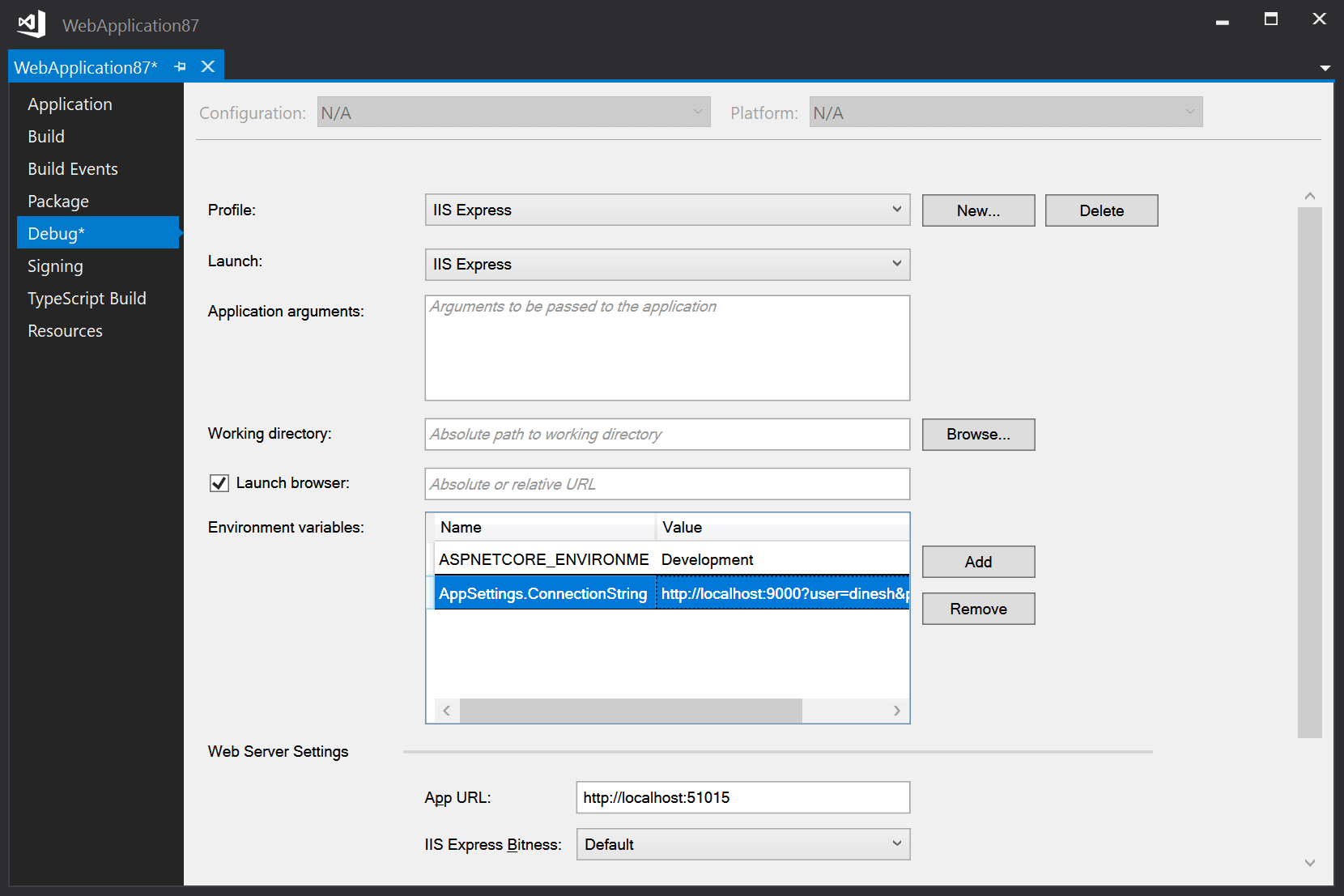Select the Debug page
Image resolution: width=1344 pixels, height=896 pixels.
coord(98,233)
